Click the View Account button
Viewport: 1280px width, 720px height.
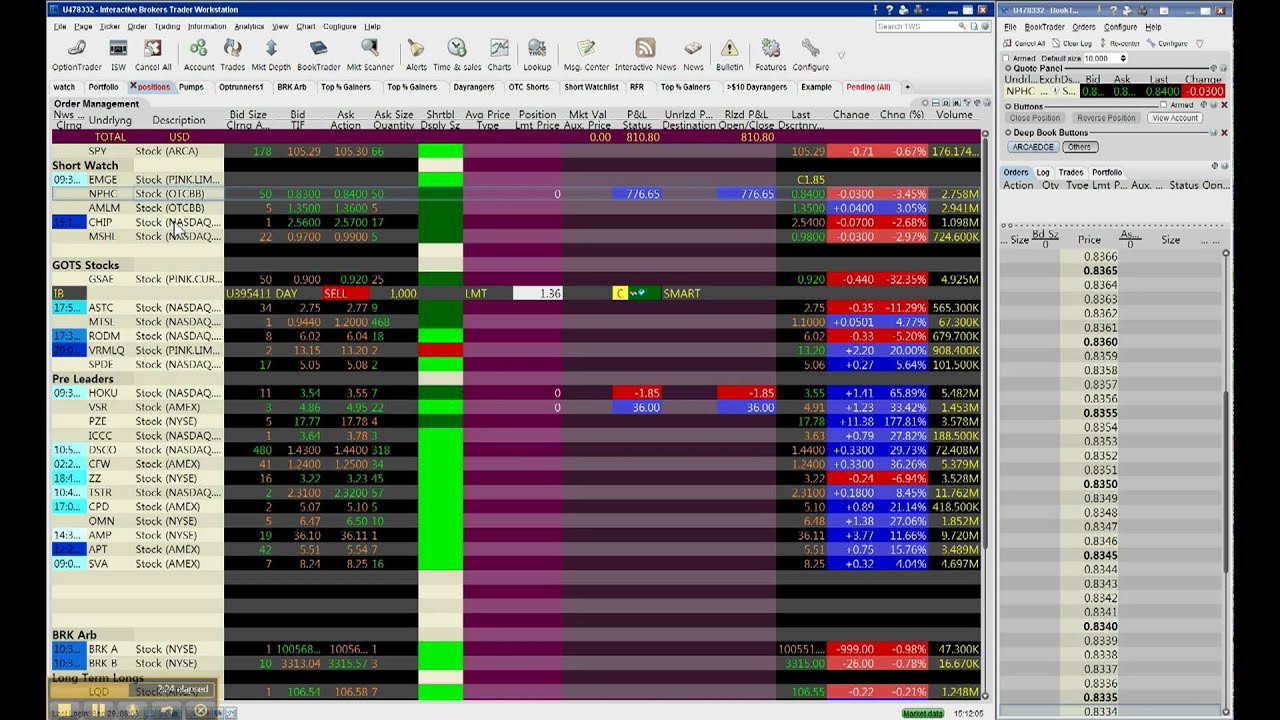click(x=1174, y=118)
